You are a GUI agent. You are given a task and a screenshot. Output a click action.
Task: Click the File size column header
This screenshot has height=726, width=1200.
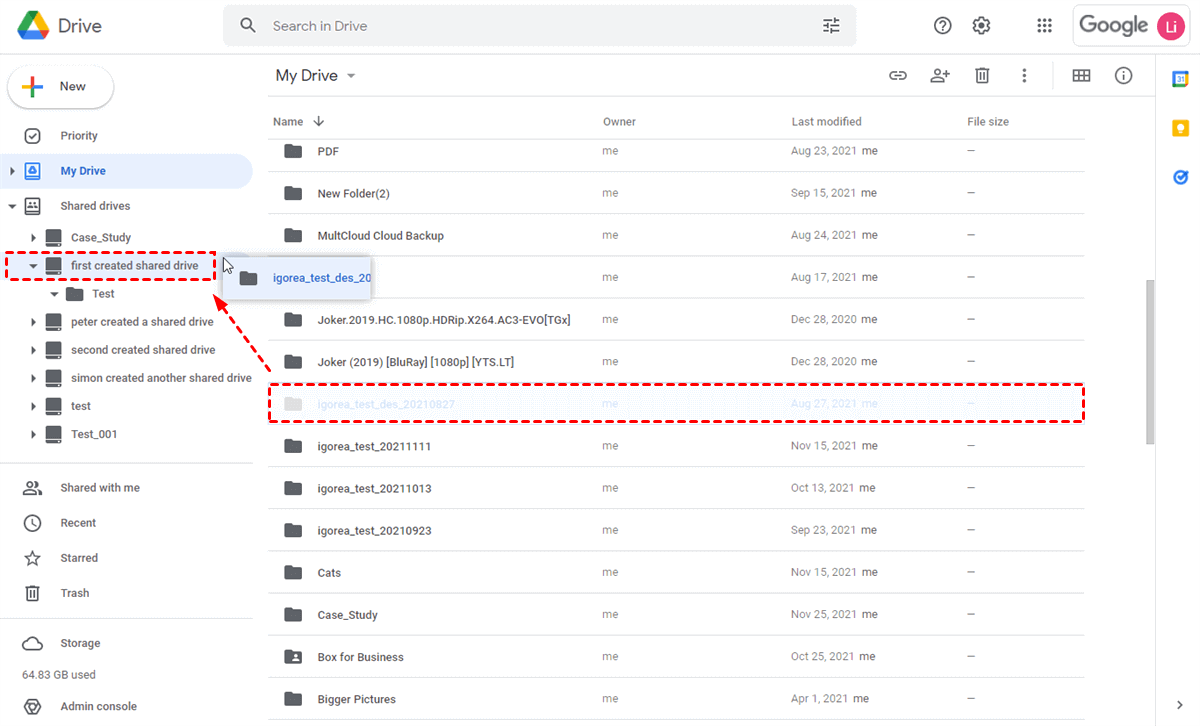pyautogui.click(x=988, y=122)
